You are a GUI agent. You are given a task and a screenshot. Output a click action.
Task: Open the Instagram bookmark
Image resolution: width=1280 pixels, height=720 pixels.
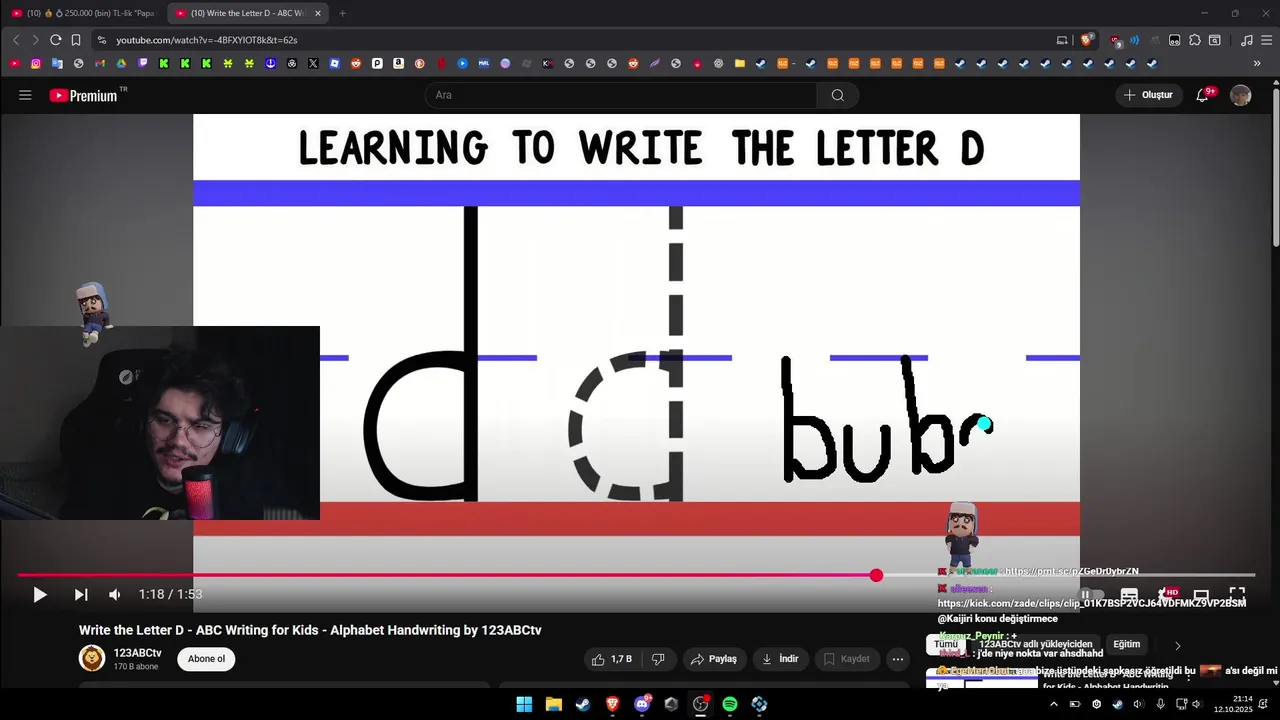(x=36, y=63)
